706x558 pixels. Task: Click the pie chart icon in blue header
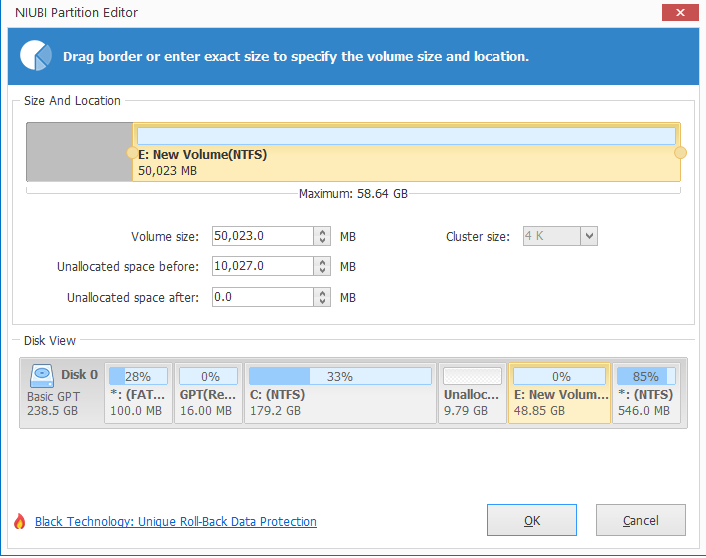tap(36, 55)
